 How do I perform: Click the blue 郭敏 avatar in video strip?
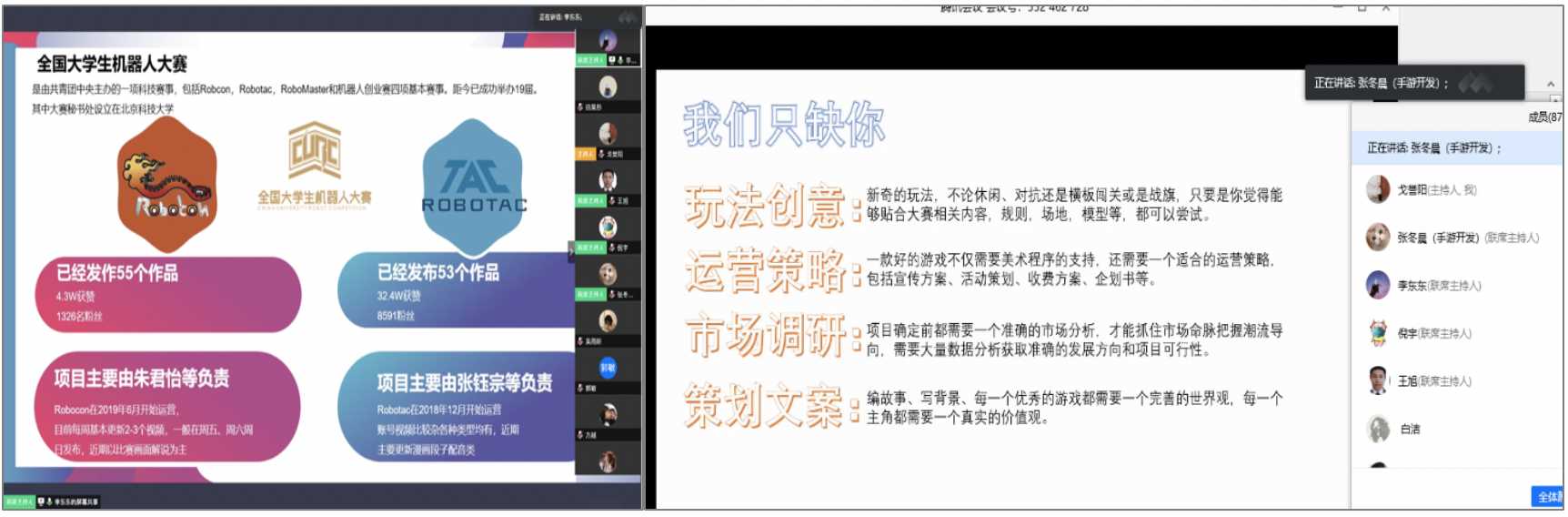point(608,368)
